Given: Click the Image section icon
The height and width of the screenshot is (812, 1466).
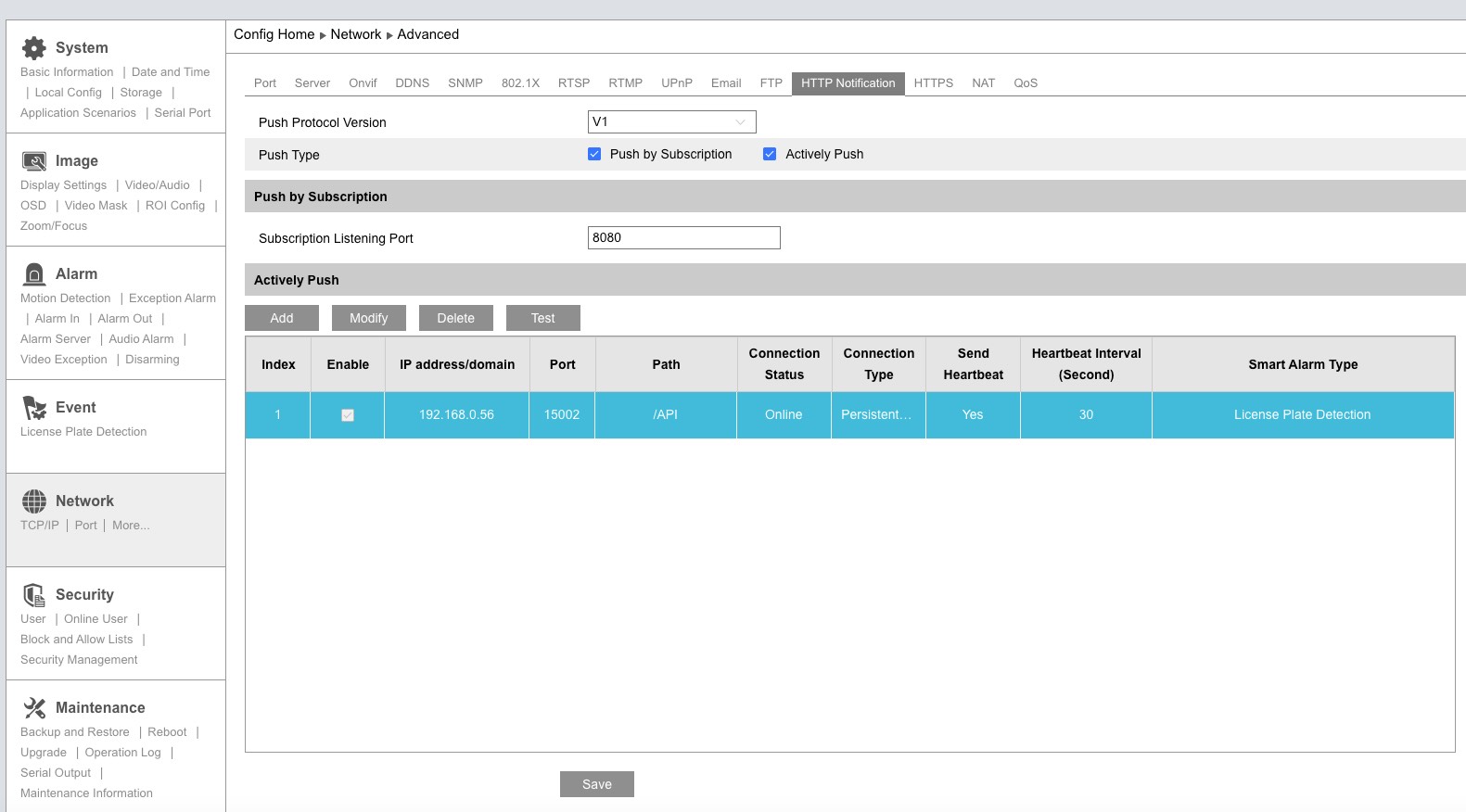Looking at the screenshot, I should pos(34,161).
